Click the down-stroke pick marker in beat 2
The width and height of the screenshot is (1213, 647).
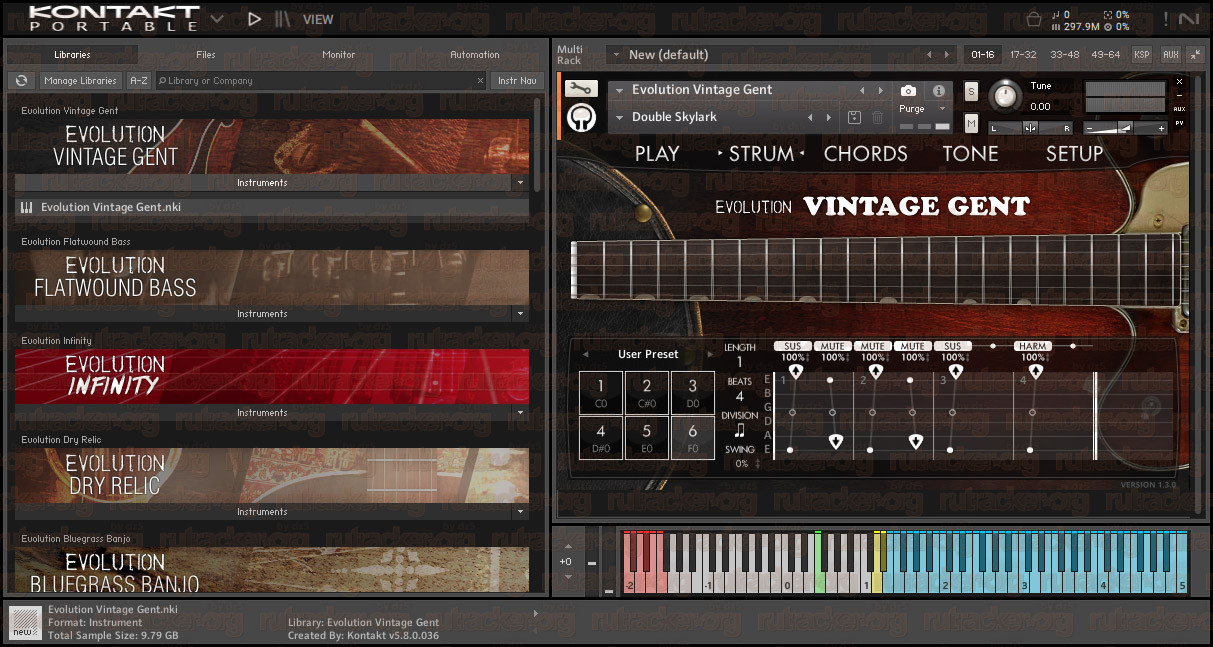[916, 441]
